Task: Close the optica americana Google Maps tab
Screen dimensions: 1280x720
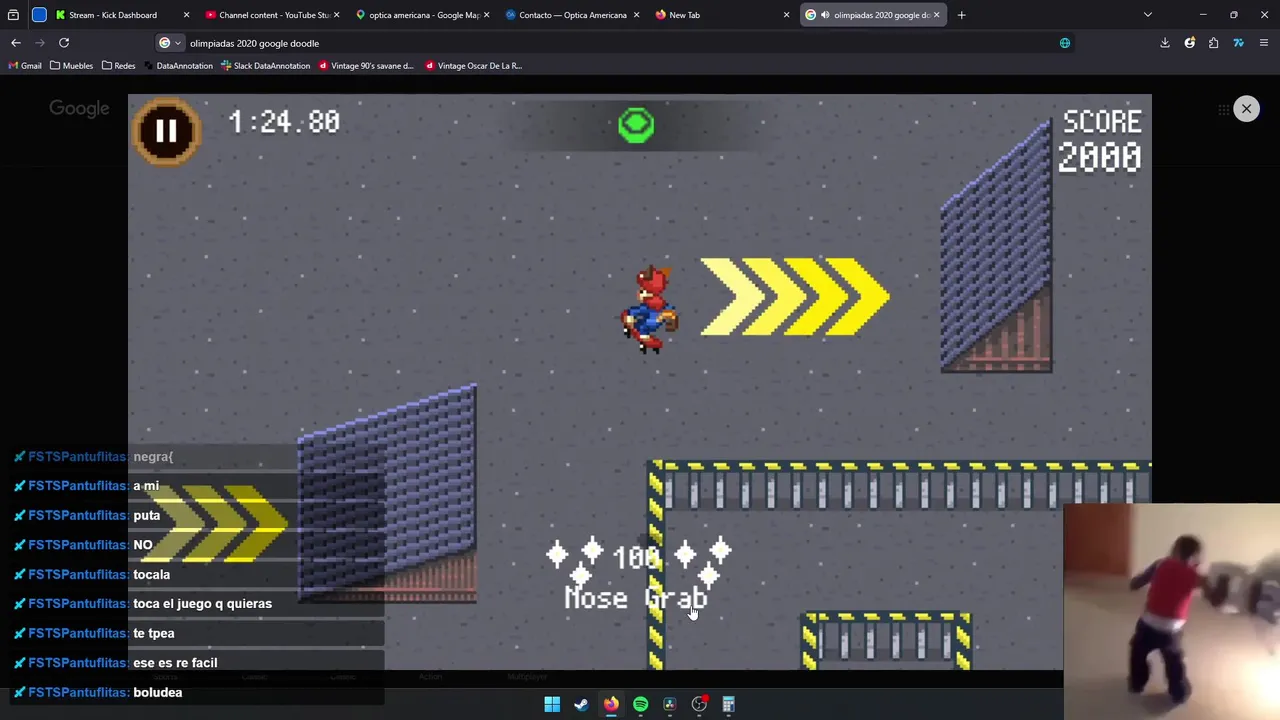Action: coord(486,15)
